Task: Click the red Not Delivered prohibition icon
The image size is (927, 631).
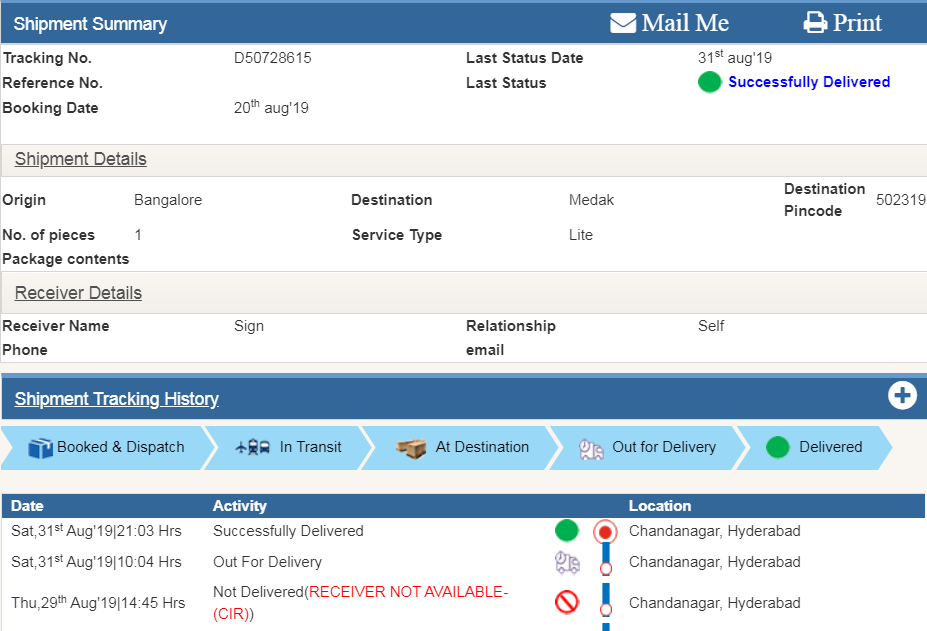Action: point(567,602)
